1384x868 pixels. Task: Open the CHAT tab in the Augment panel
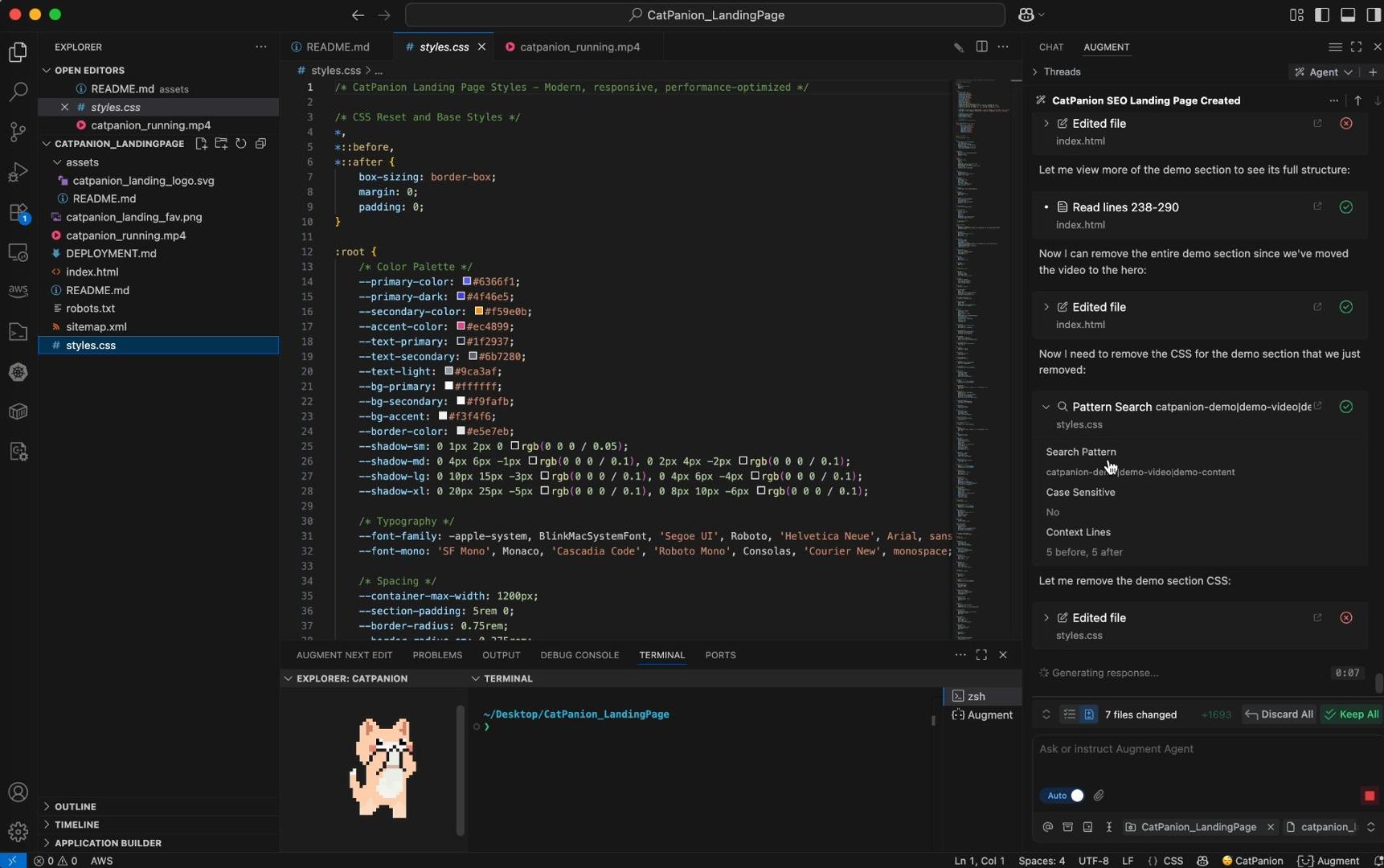[1050, 47]
